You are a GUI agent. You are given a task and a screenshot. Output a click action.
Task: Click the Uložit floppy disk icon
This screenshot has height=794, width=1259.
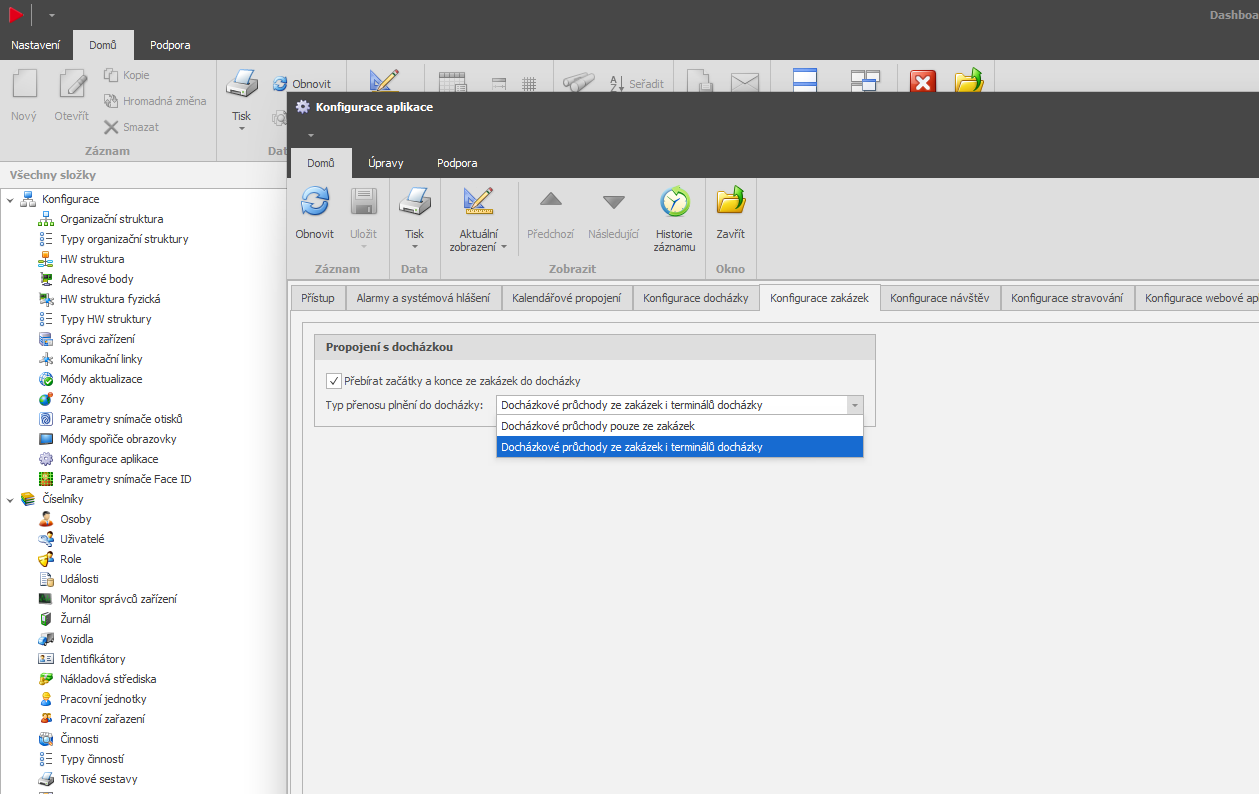363,202
